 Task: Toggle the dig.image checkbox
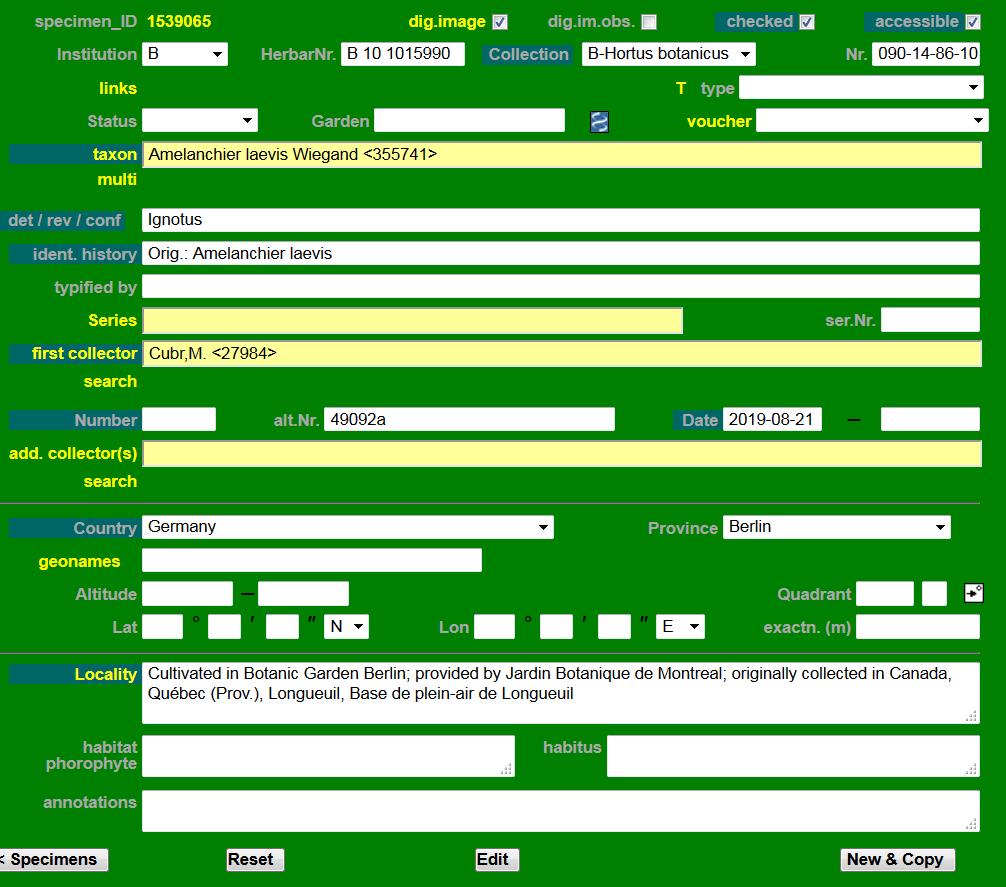(500, 22)
